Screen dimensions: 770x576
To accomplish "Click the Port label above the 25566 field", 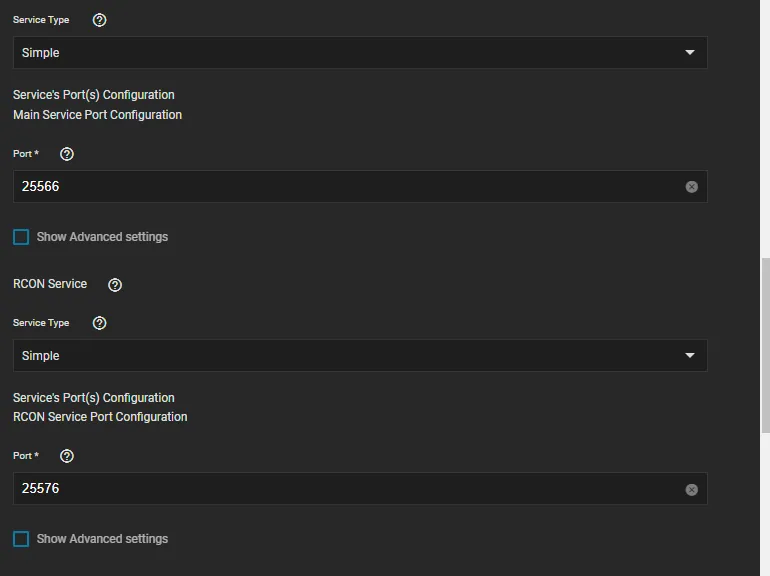I will click(25, 154).
